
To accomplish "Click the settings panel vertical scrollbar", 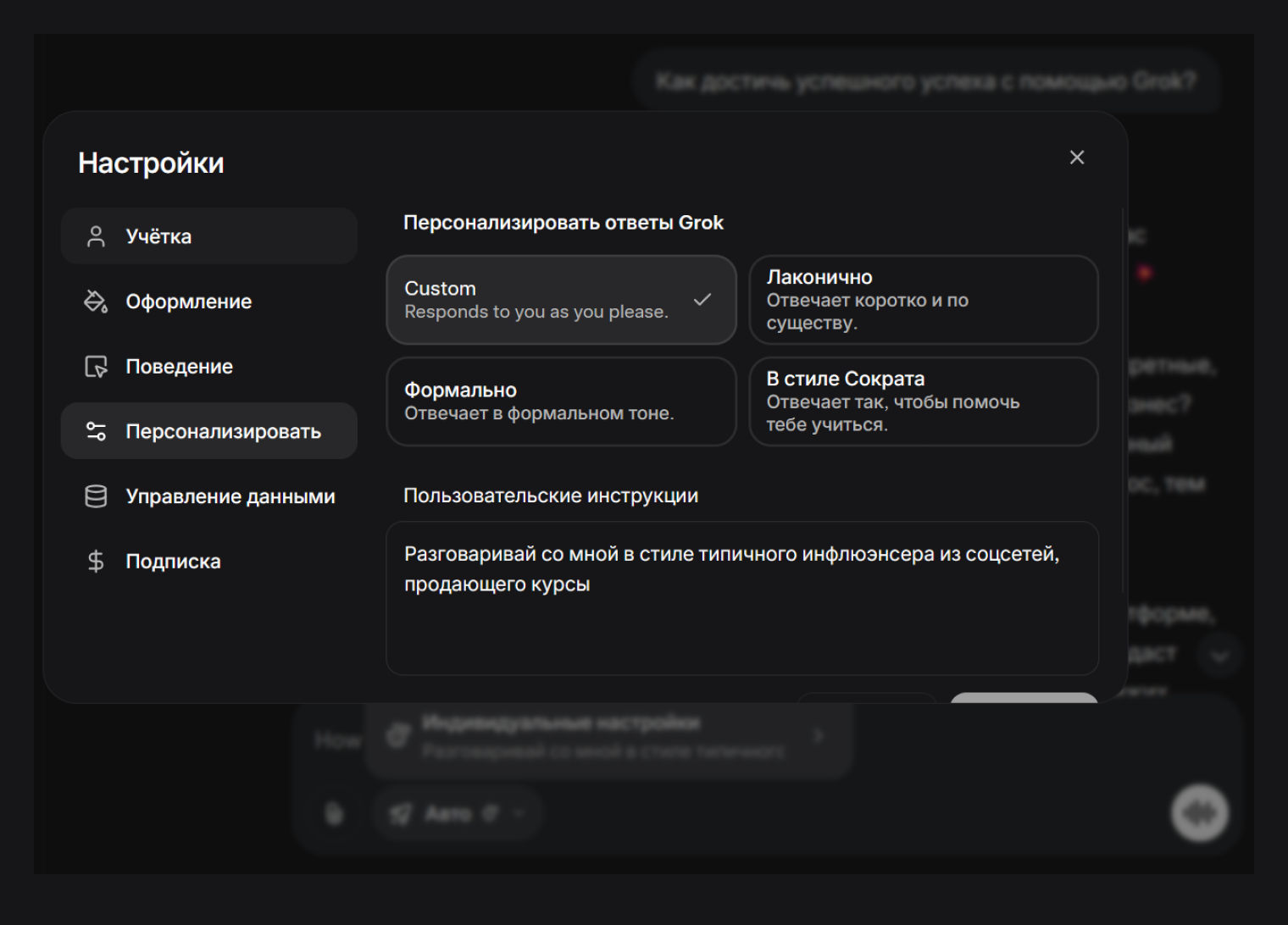I will [x=1124, y=398].
